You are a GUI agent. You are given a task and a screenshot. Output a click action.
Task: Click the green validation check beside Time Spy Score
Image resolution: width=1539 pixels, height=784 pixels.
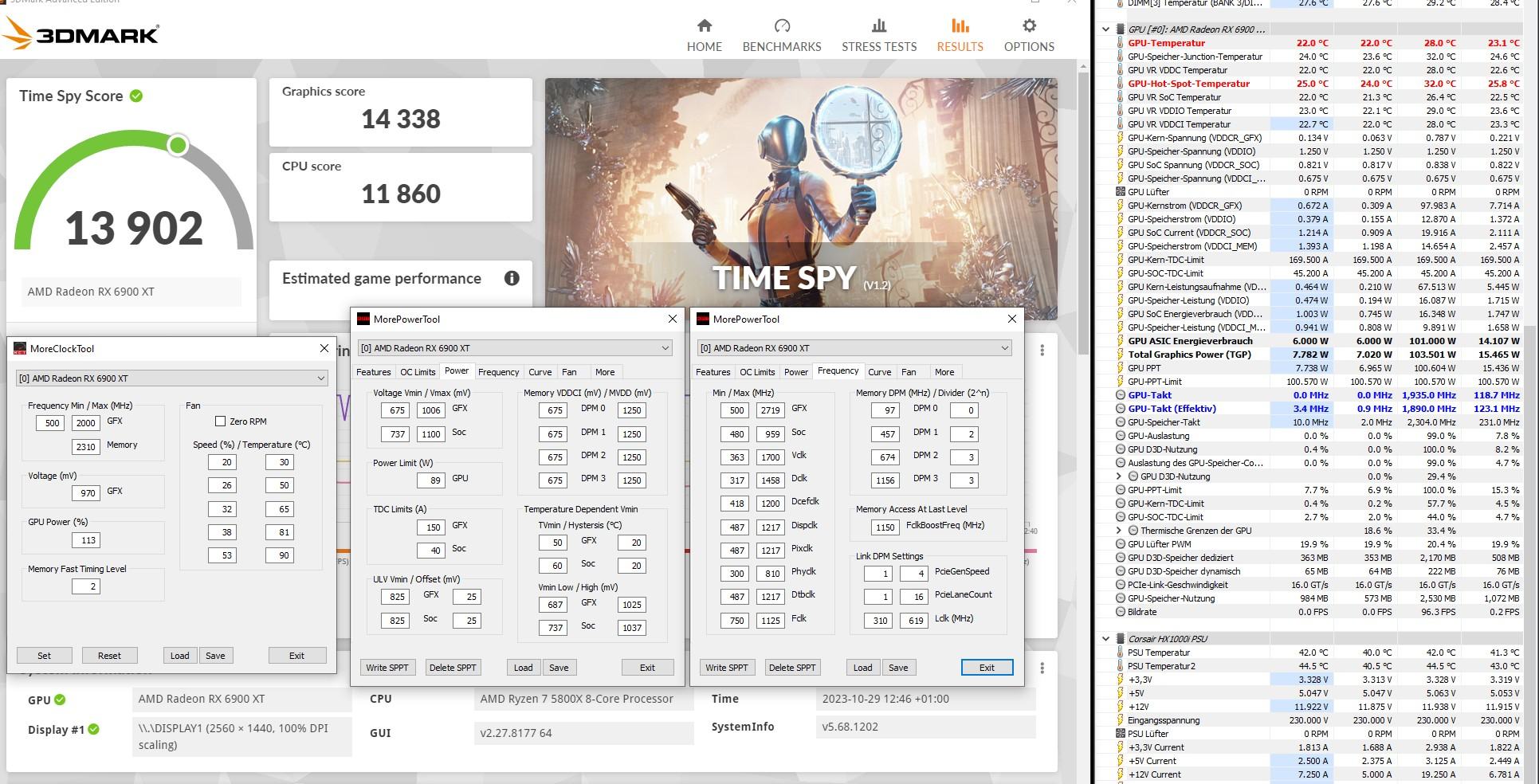[x=136, y=96]
